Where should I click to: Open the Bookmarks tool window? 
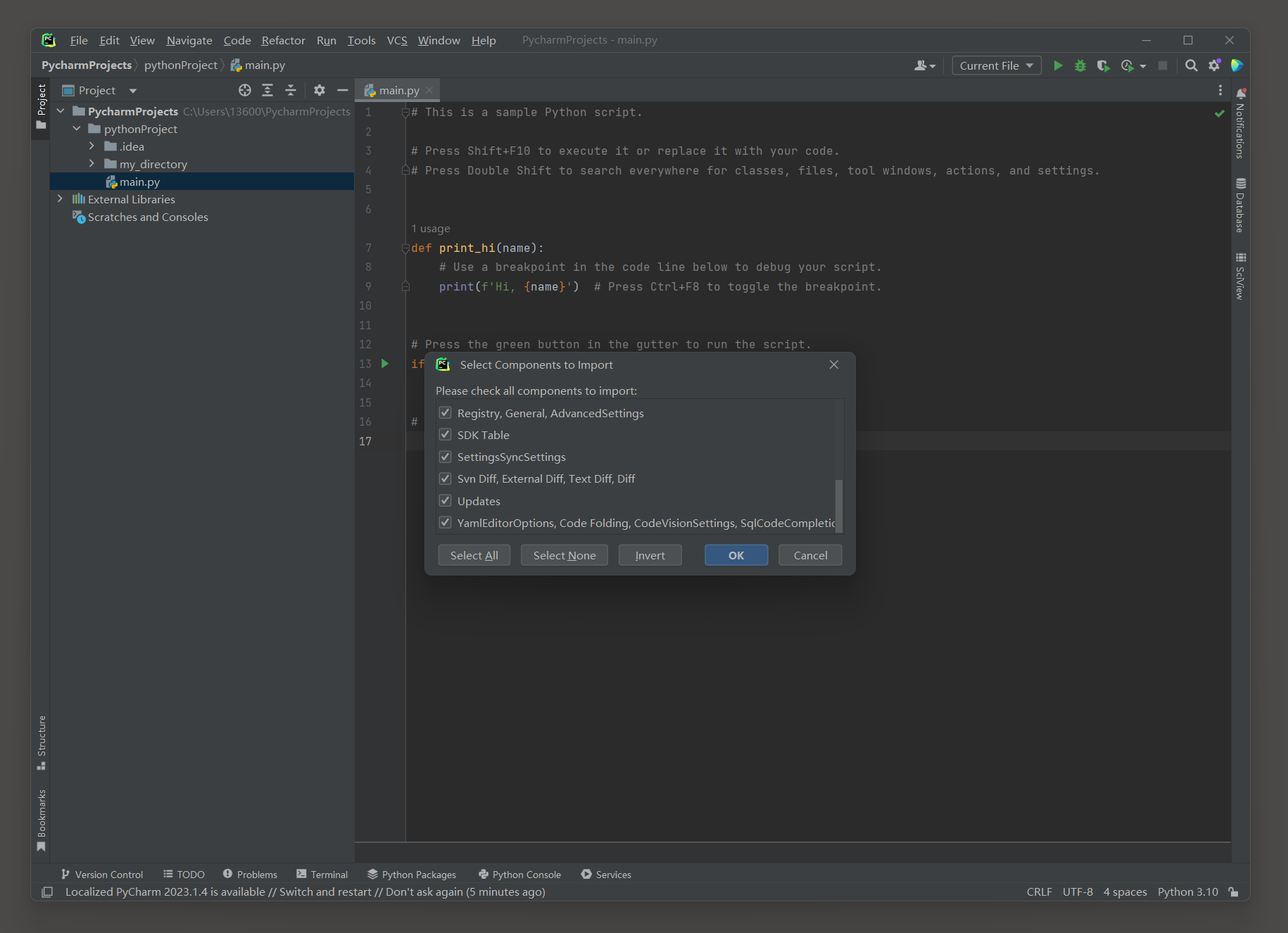(42, 820)
